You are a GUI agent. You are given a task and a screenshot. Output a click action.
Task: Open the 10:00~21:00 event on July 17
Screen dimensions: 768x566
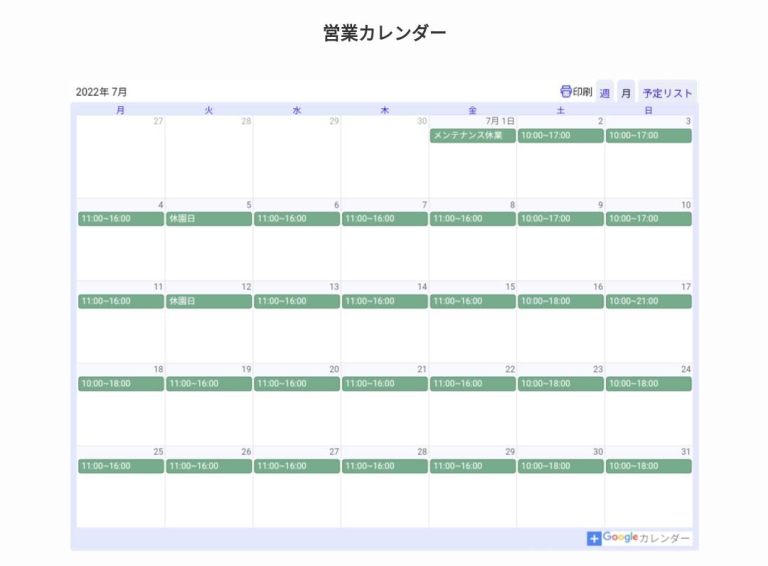coord(648,301)
